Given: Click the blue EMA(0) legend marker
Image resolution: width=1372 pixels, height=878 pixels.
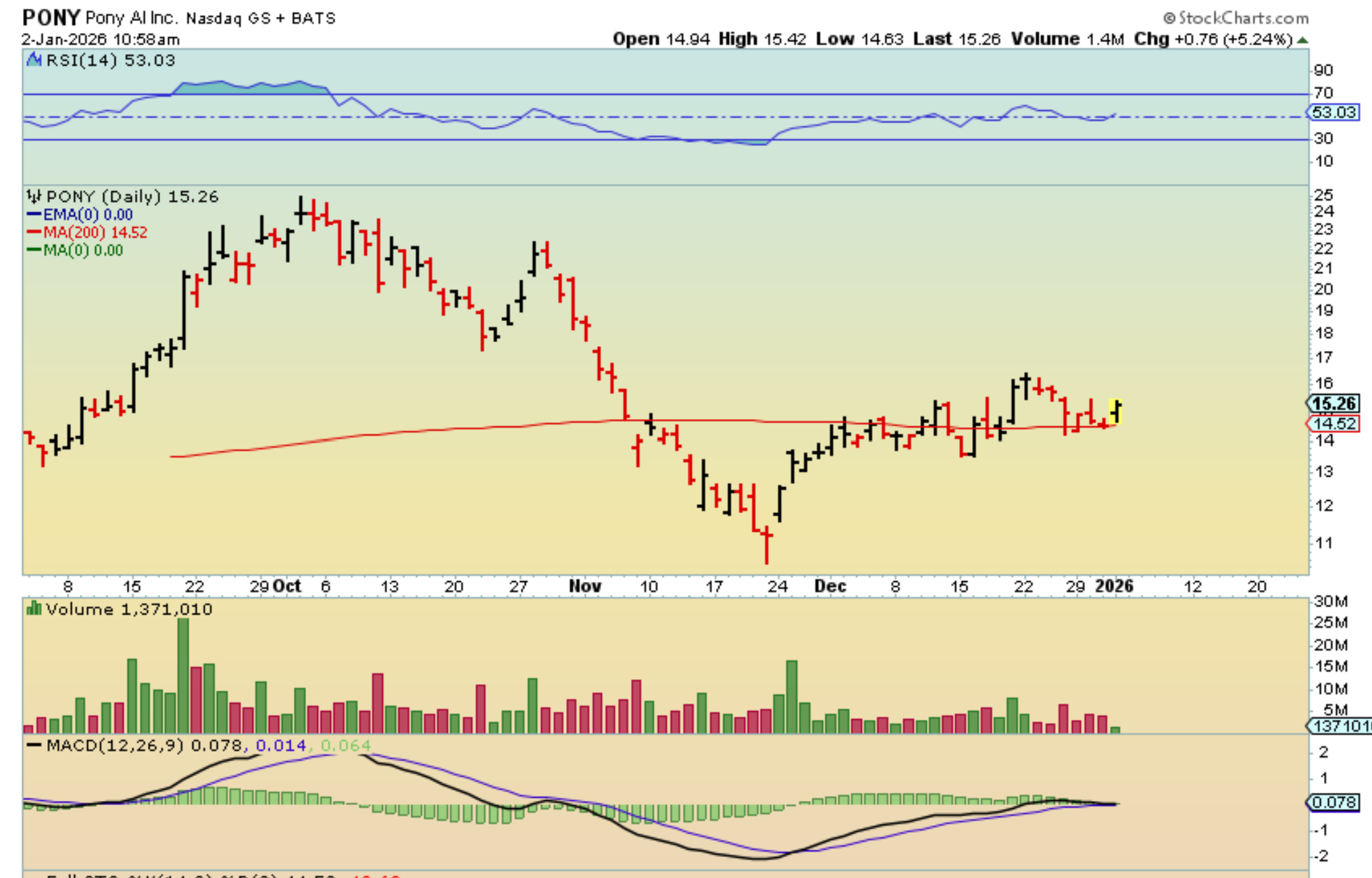Looking at the screenshot, I should (34, 215).
